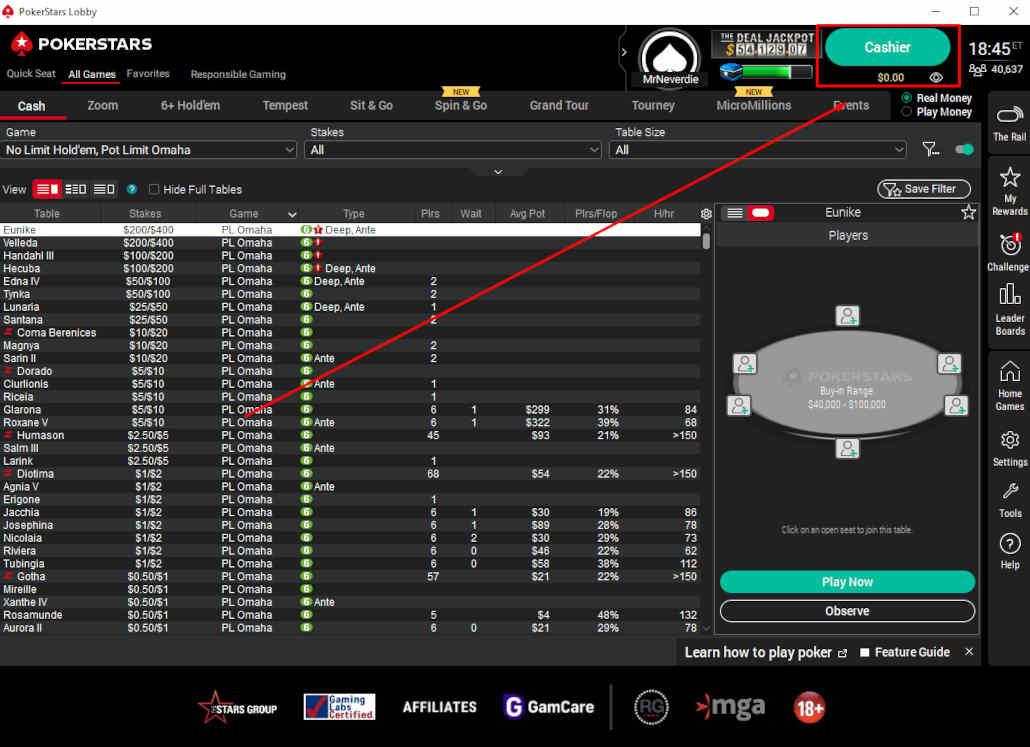Take the top open seat at table
The height and width of the screenshot is (747, 1030).
click(x=847, y=316)
